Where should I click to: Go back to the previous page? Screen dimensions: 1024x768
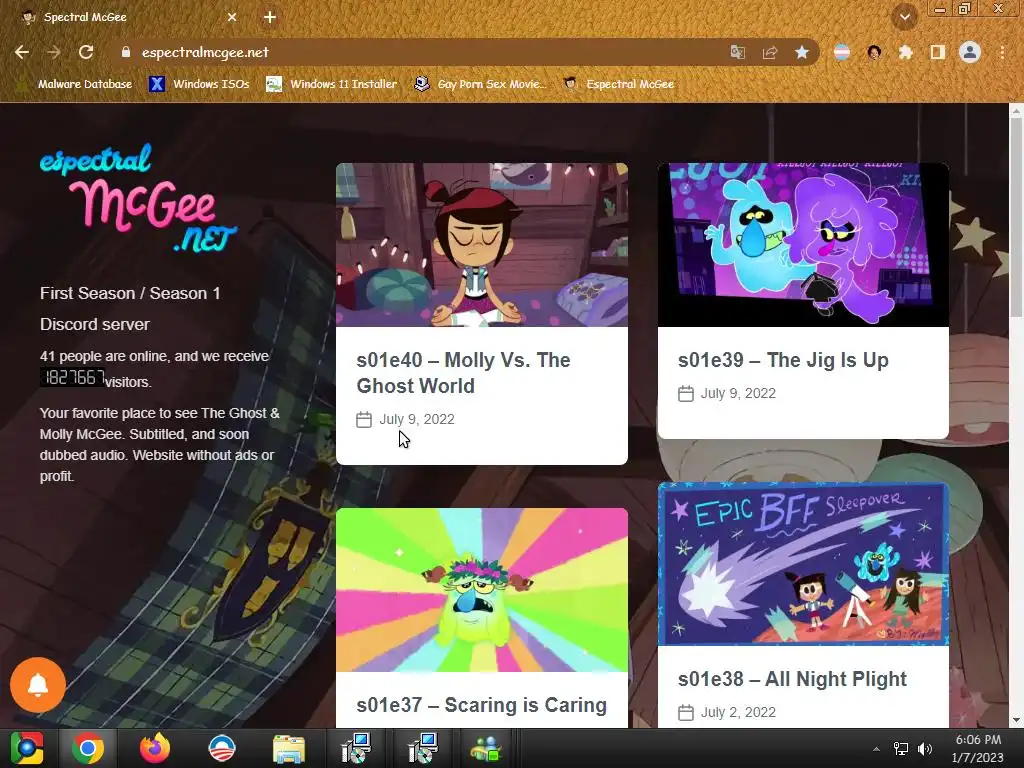coord(22,52)
